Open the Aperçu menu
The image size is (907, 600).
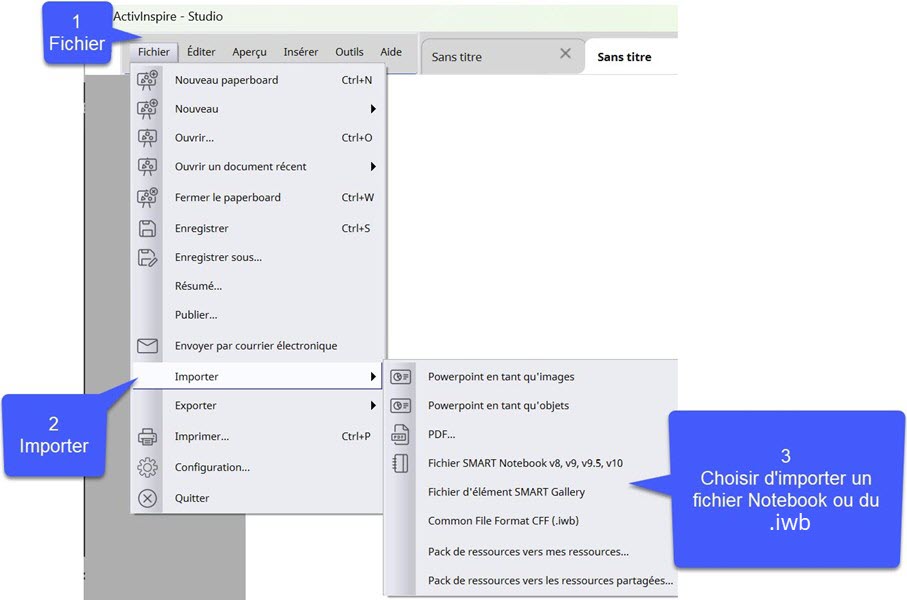click(x=249, y=52)
